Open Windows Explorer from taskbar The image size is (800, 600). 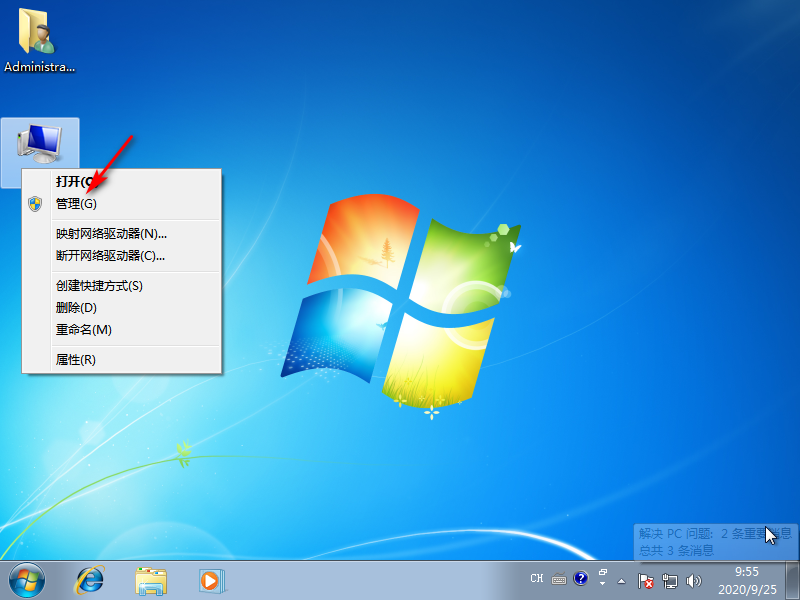151,579
